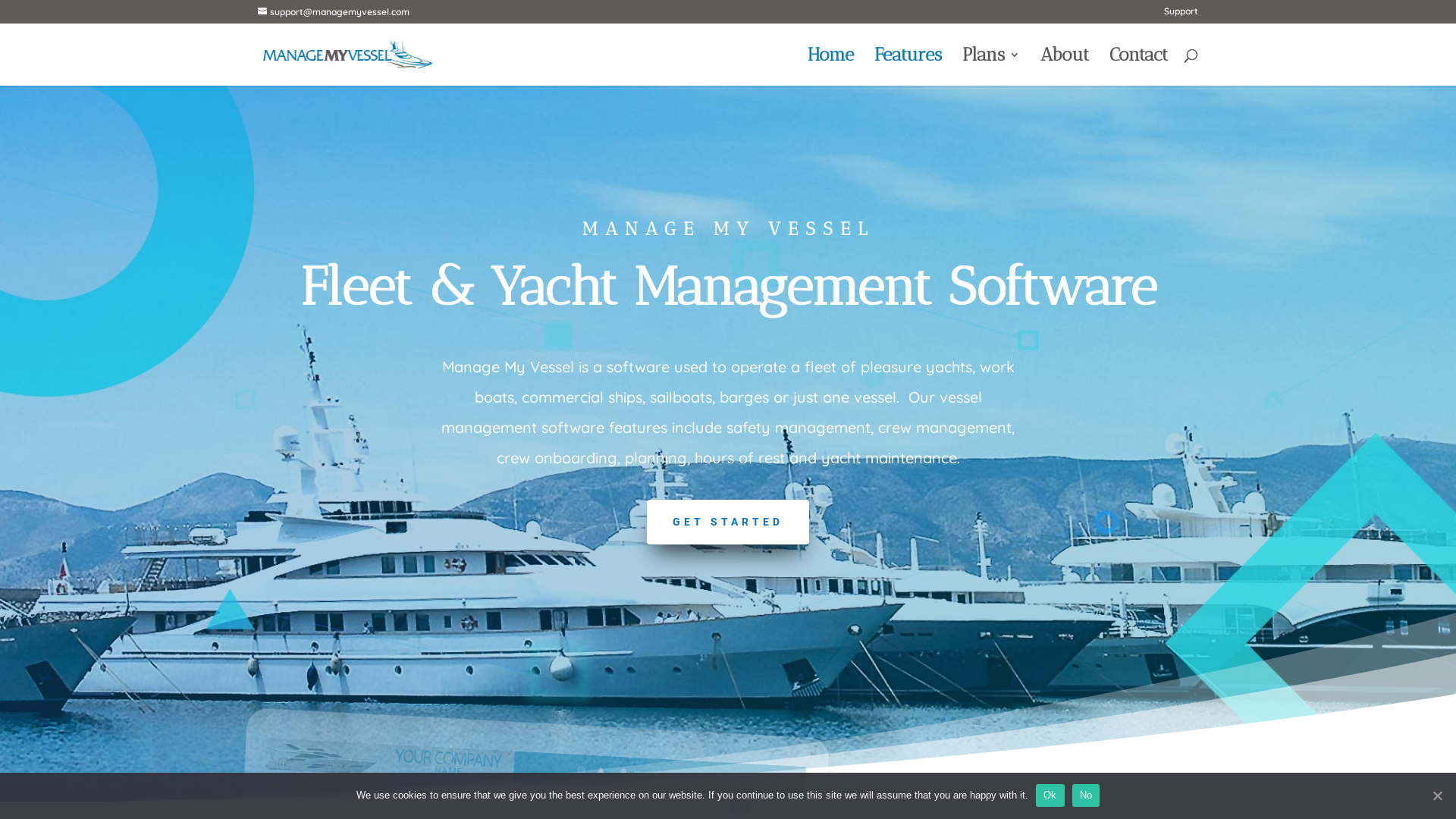Image resolution: width=1456 pixels, height=819 pixels.
Task: Click the No button on cookie banner
Action: click(1086, 795)
